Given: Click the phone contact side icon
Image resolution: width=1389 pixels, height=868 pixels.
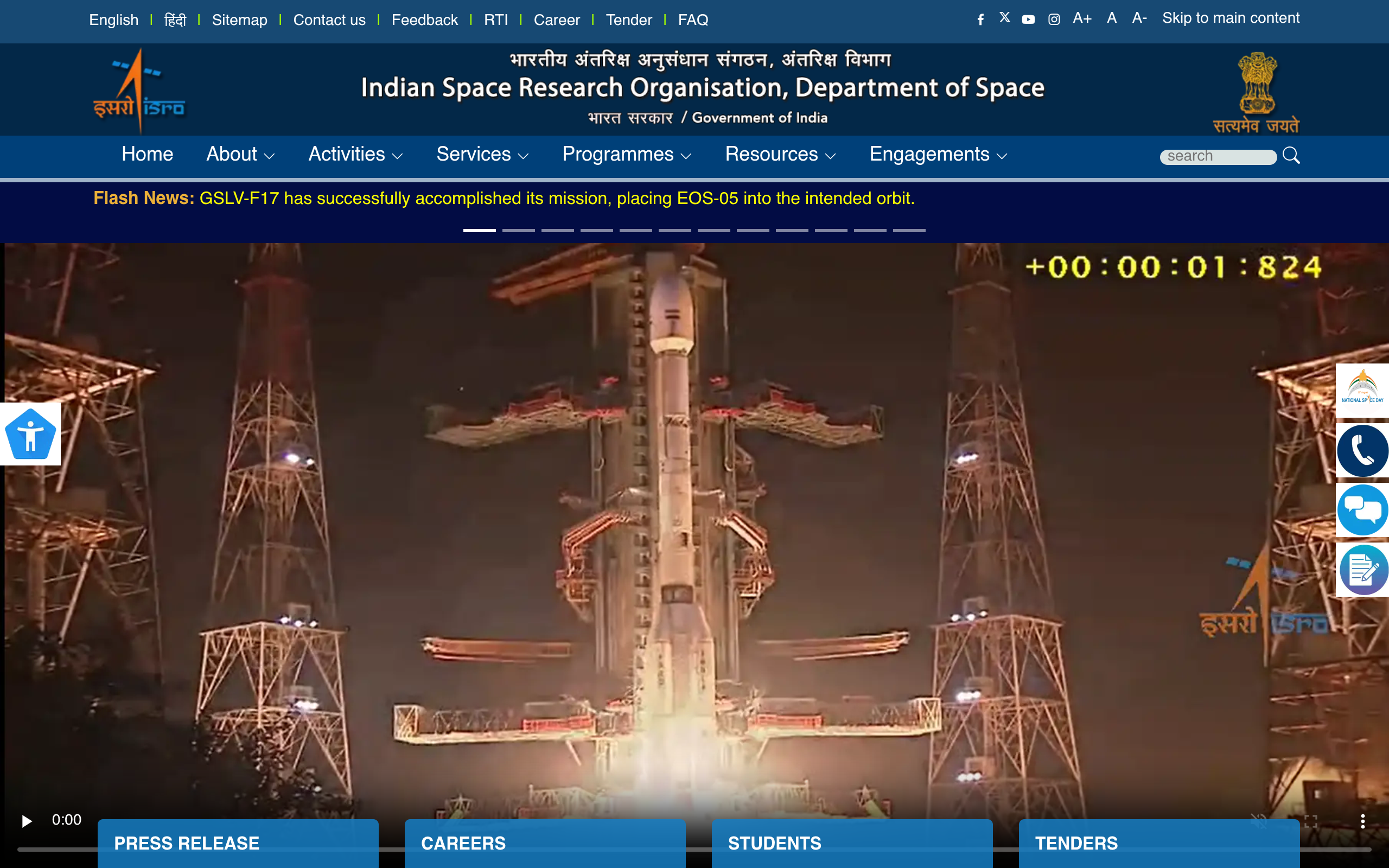Looking at the screenshot, I should tap(1362, 451).
